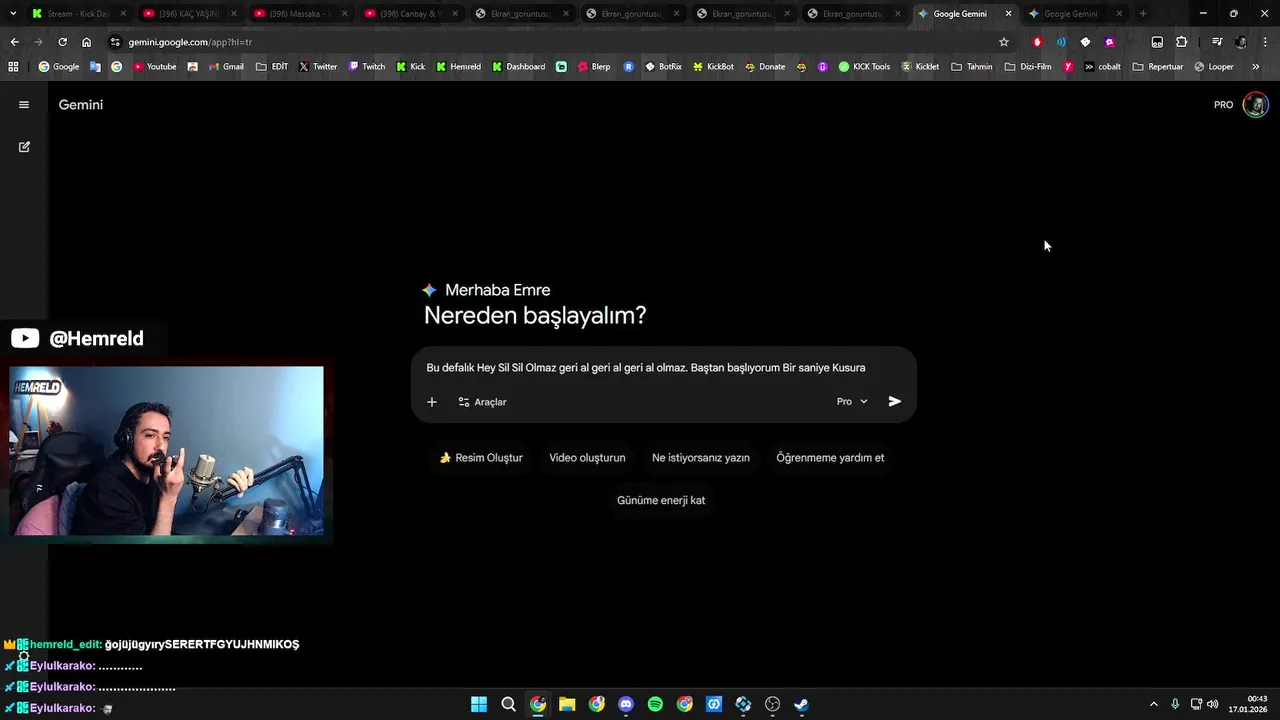
Task: Expand the Tahmin bookmark folder
Action: click(972, 67)
